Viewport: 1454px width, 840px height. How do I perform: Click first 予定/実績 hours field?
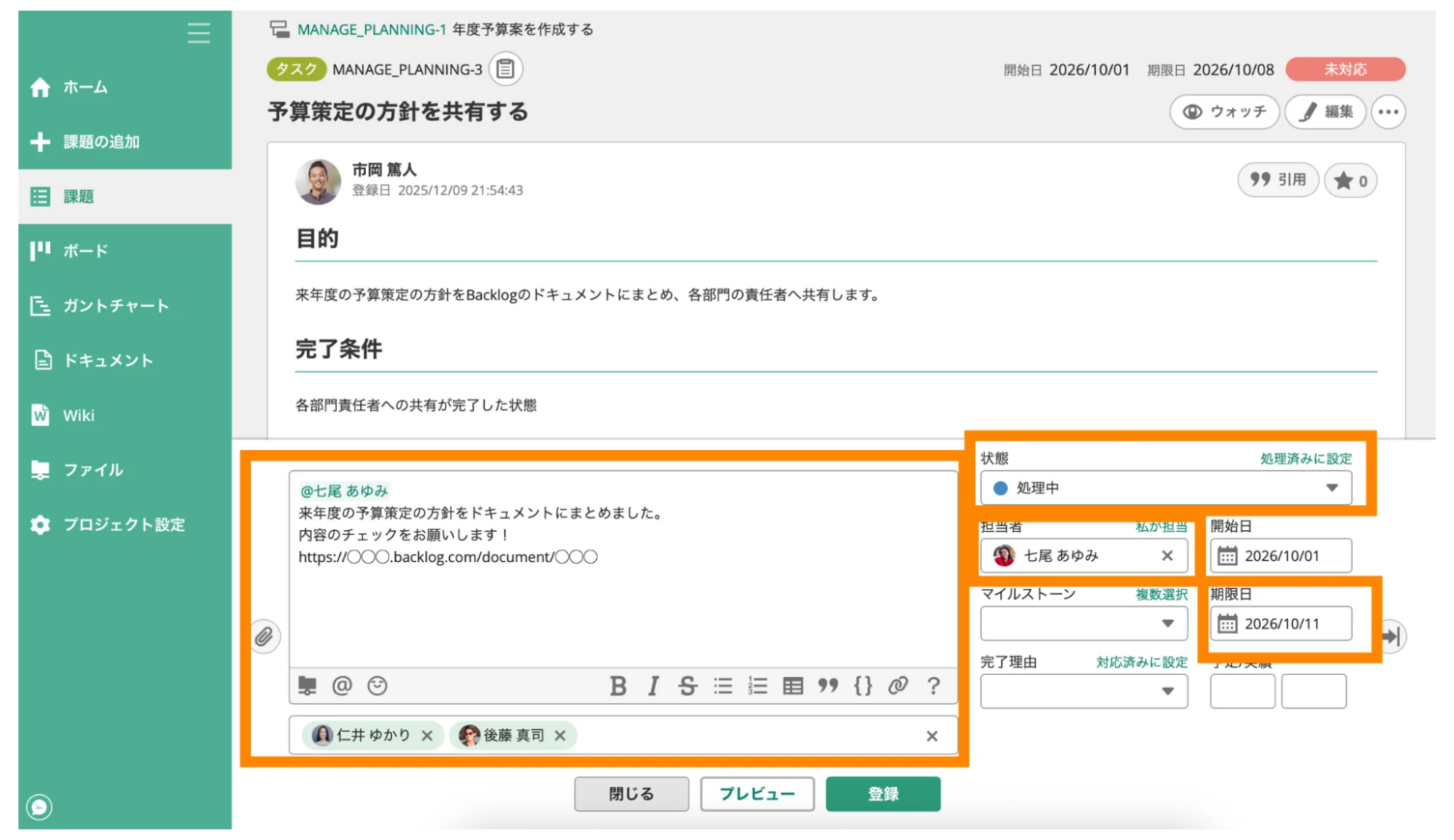pyautogui.click(x=1242, y=691)
